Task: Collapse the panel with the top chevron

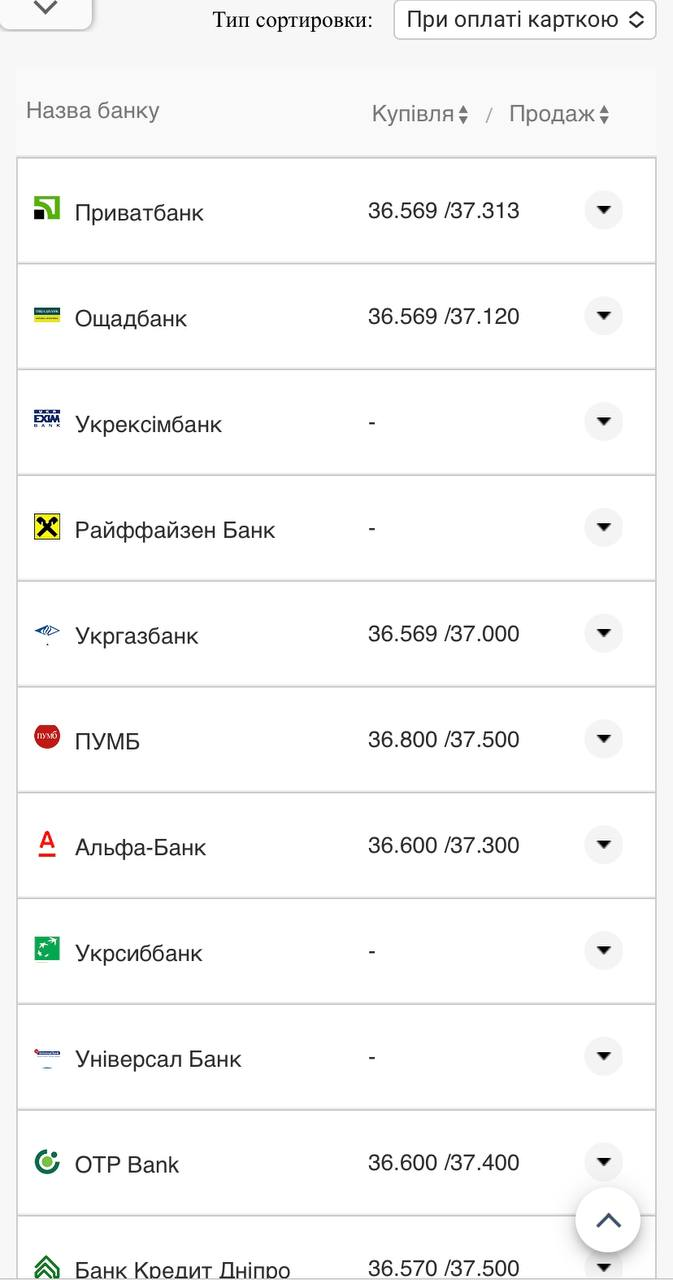Action: (x=46, y=9)
